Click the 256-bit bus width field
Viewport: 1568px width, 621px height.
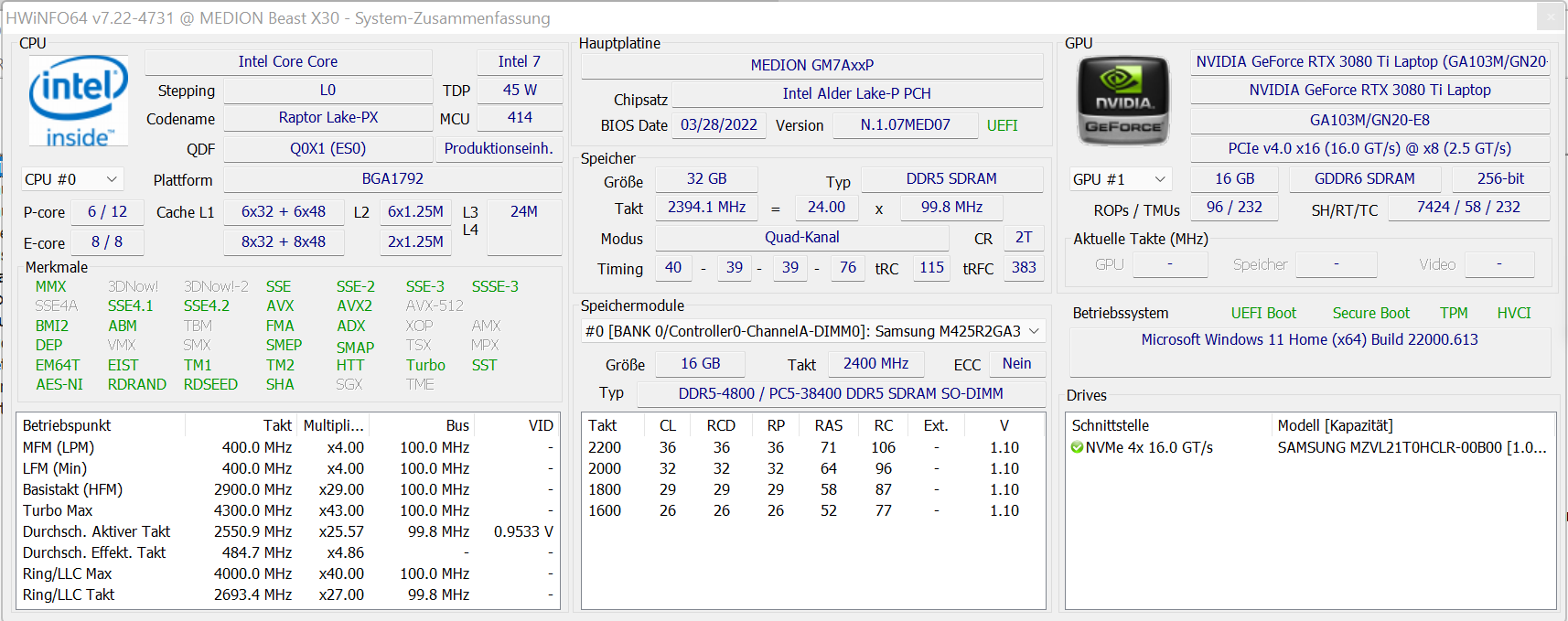[1501, 179]
